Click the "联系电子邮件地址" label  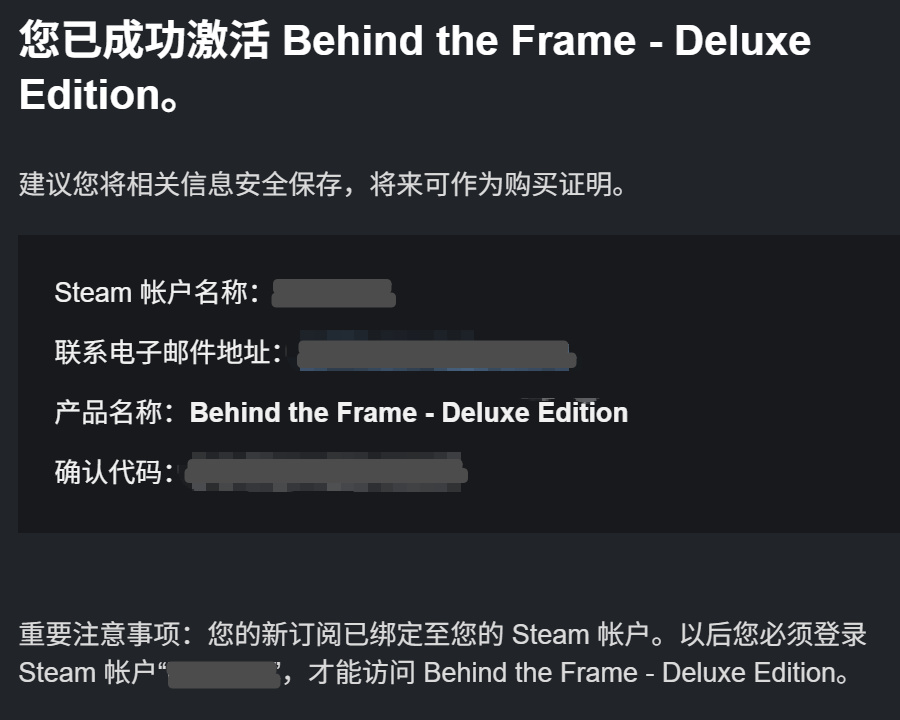pos(168,353)
